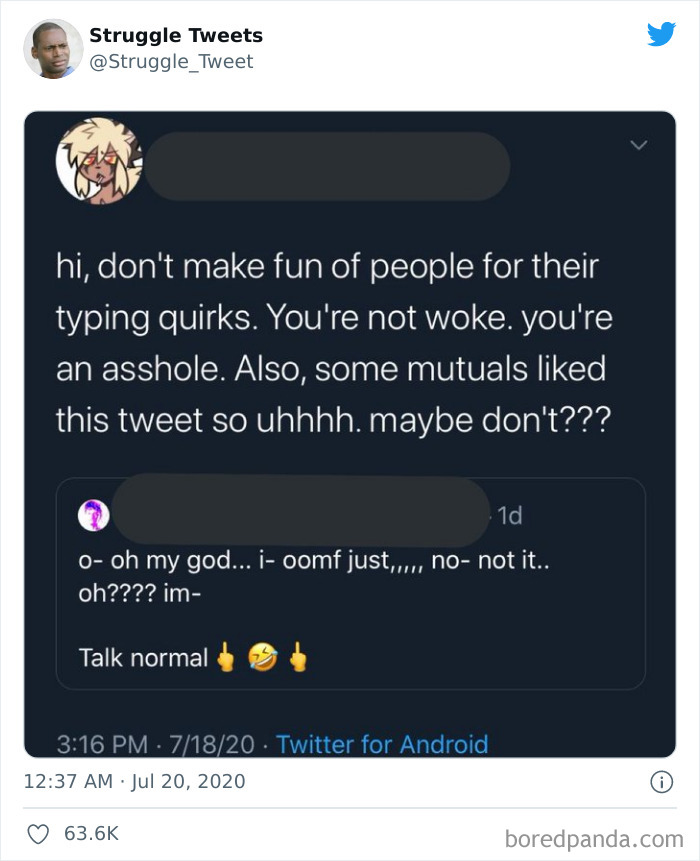Click the 'Struggle Tweets' display name
Image resolution: width=700 pixels, height=861 pixels.
click(x=175, y=35)
